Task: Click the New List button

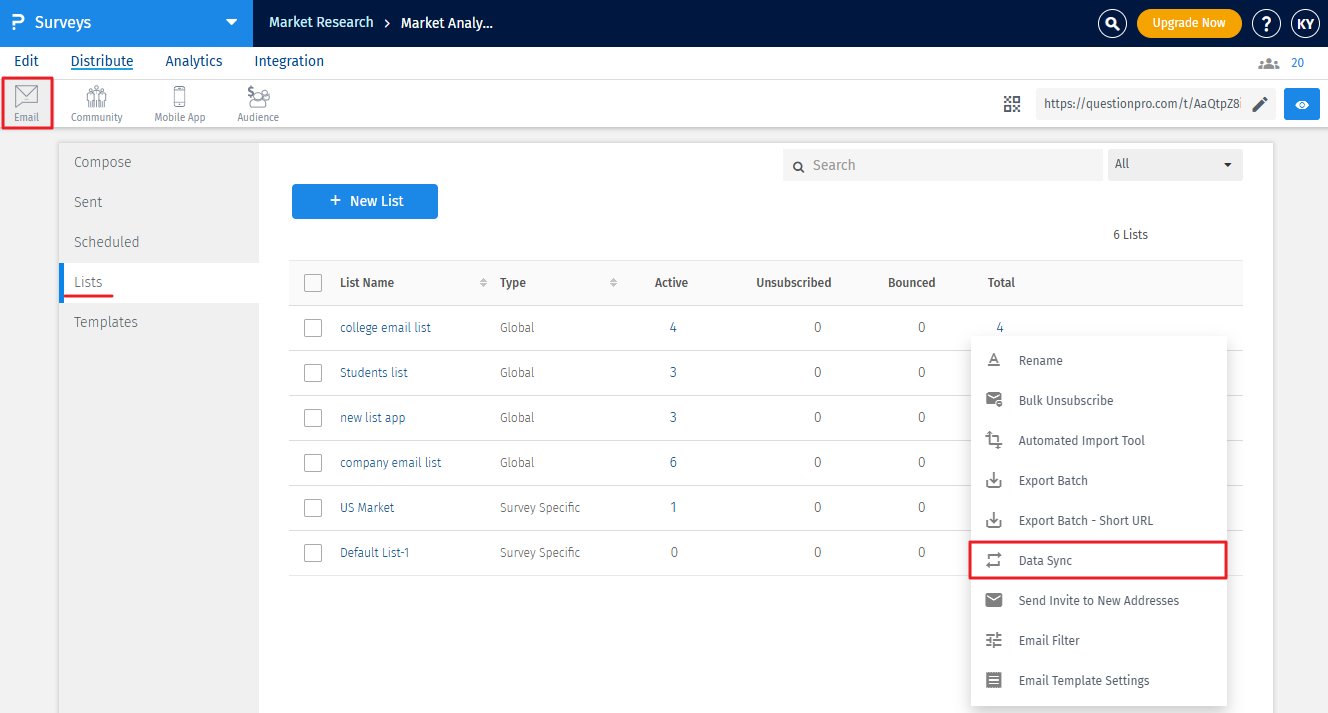Action: pos(365,201)
